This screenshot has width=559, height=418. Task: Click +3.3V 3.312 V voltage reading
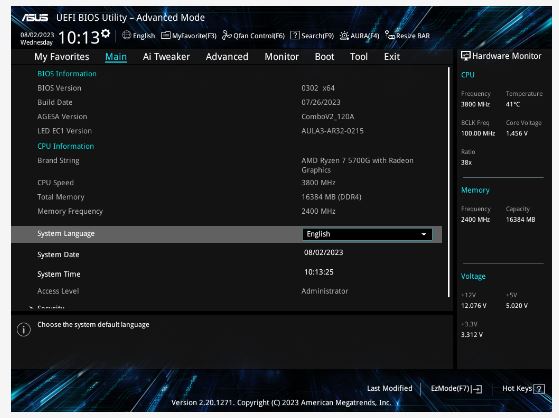pyautogui.click(x=472, y=335)
